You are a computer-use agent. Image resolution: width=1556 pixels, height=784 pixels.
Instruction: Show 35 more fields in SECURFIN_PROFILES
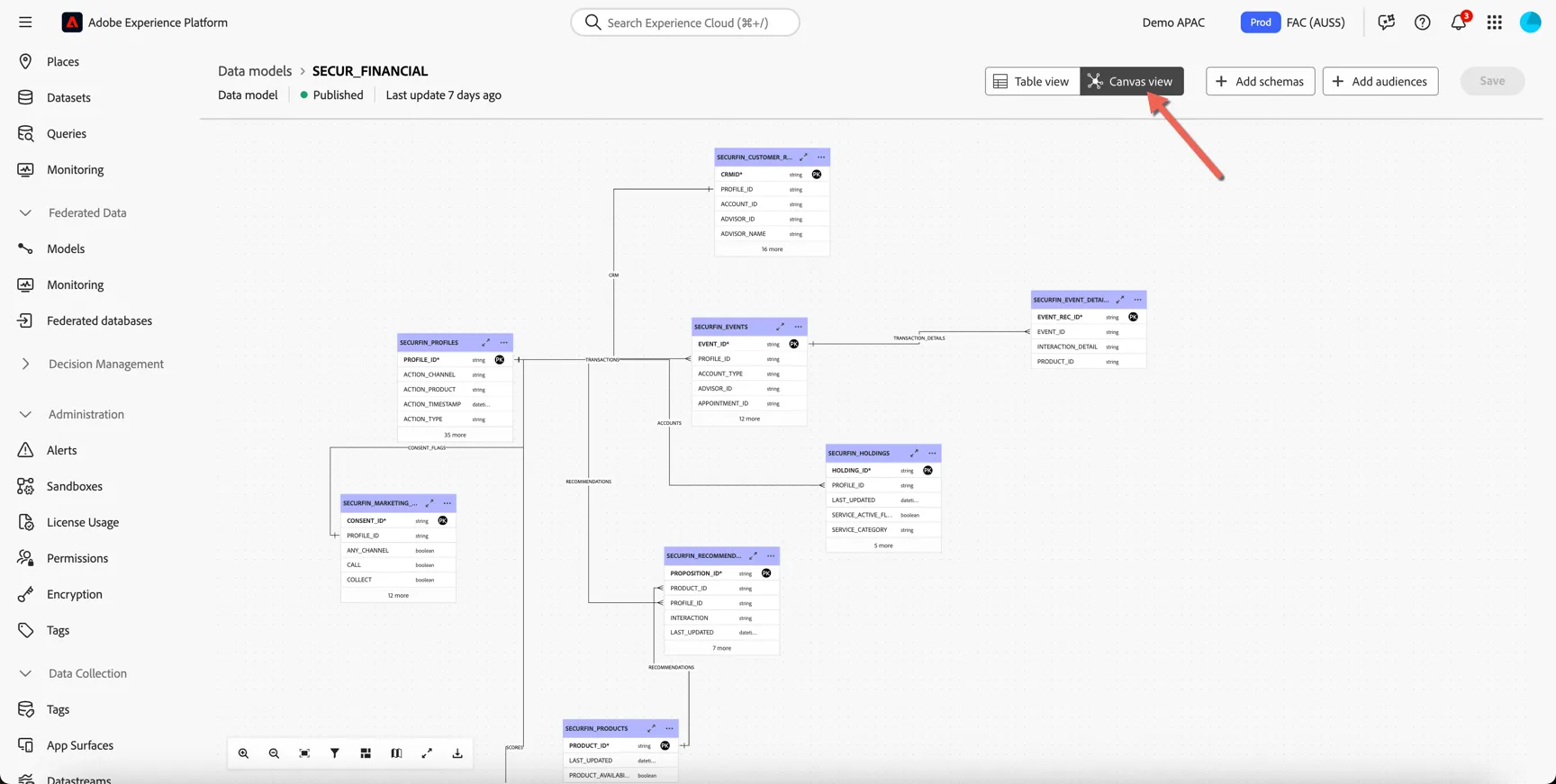(455, 435)
